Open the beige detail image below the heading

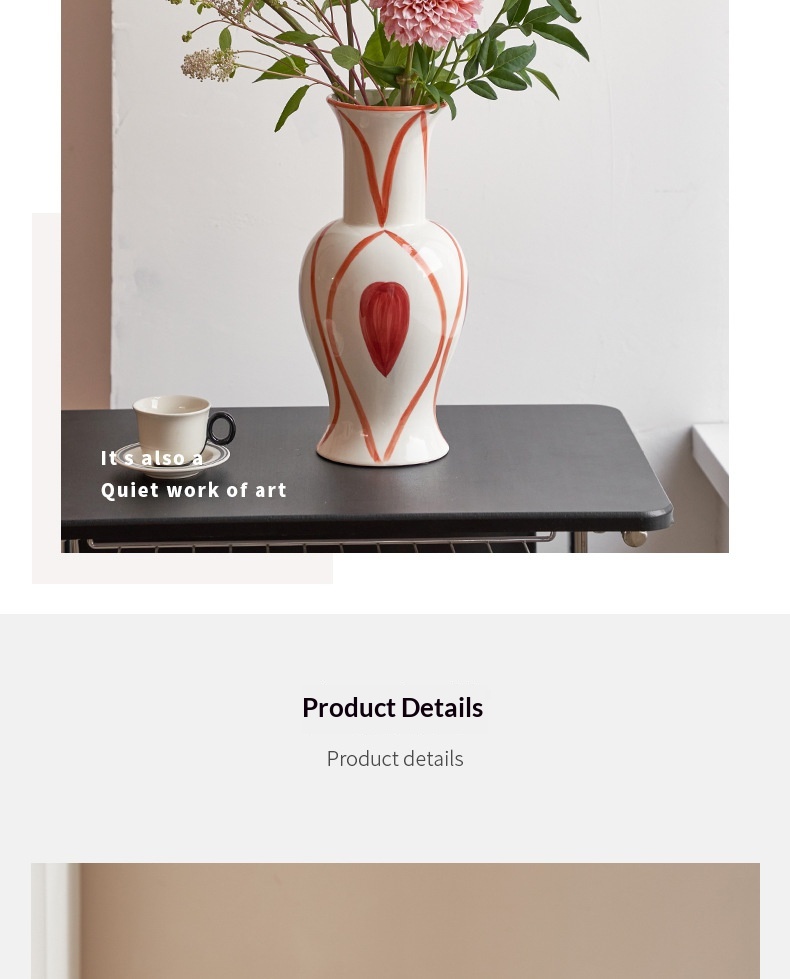click(395, 921)
